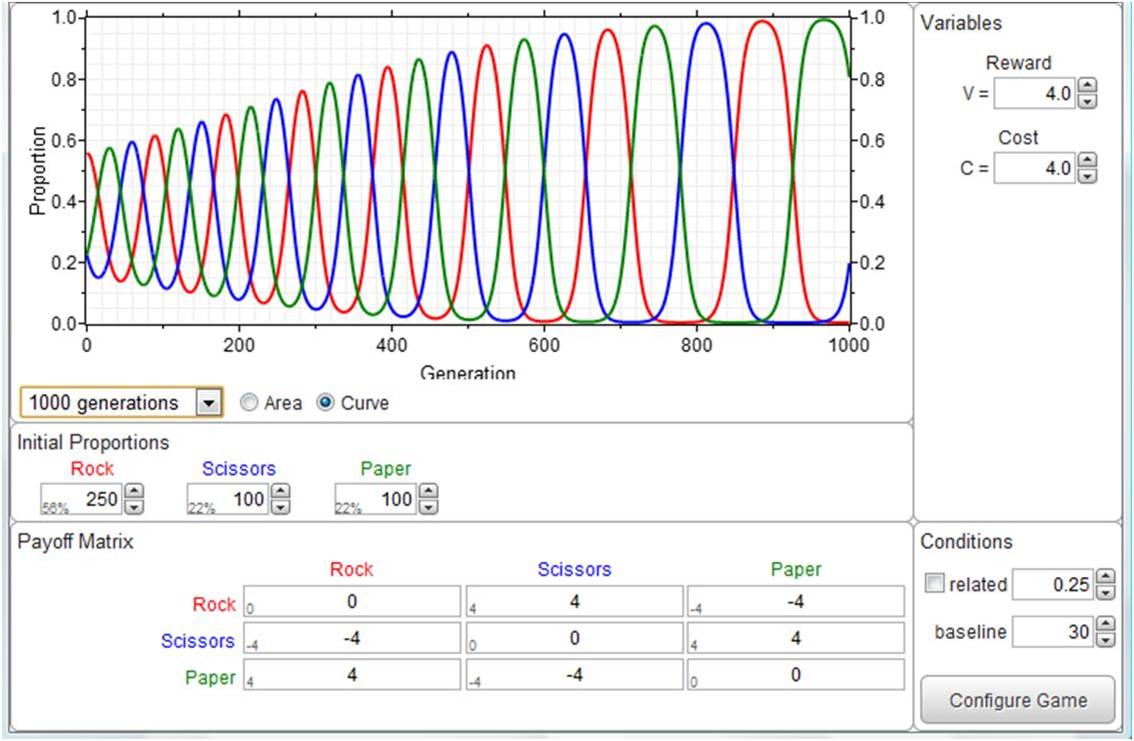The image size is (1134, 741).
Task: Click the Configure Game button
Action: pos(1017,700)
